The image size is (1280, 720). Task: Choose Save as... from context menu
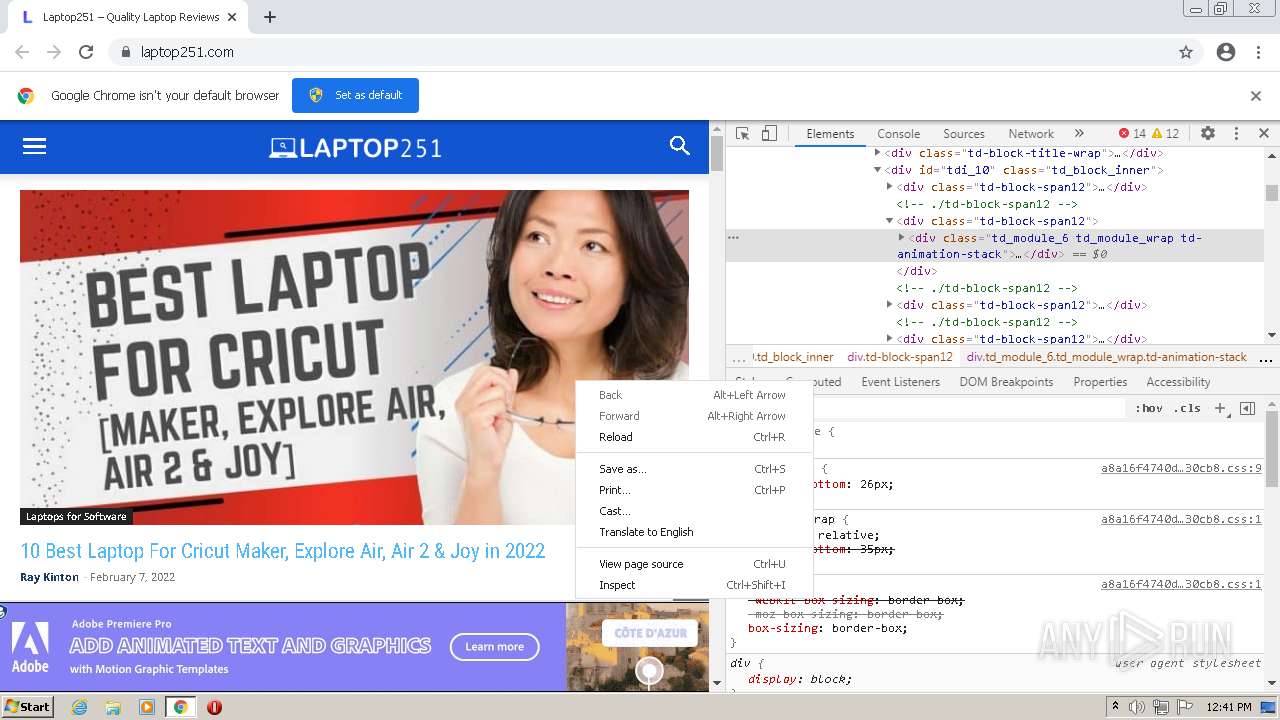click(x=695, y=469)
